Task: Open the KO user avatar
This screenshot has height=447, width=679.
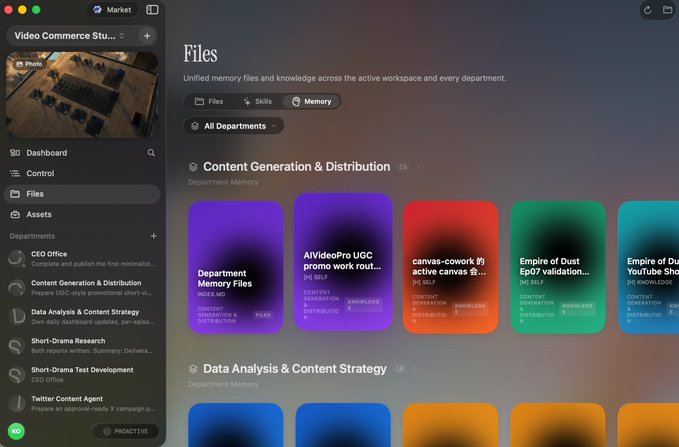Action: pyautogui.click(x=16, y=431)
